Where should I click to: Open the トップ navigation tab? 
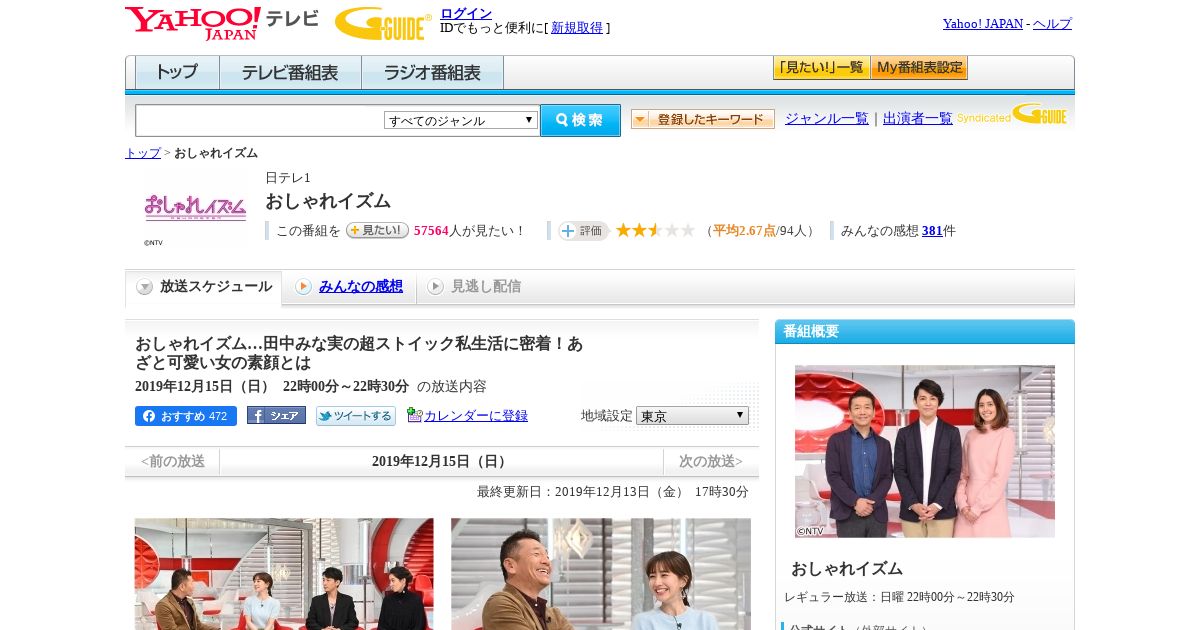[177, 73]
